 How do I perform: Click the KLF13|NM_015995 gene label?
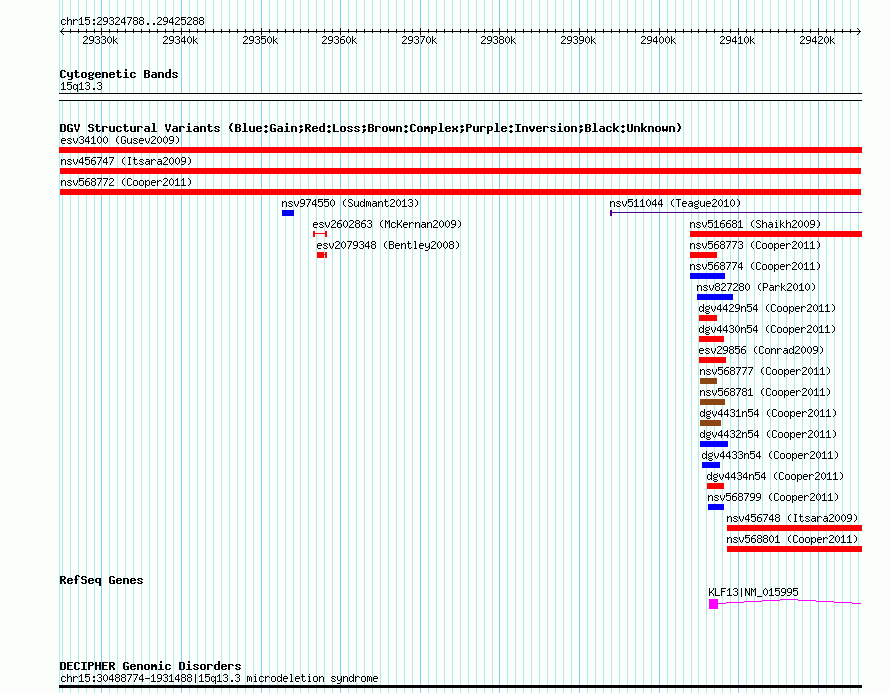[x=753, y=592]
